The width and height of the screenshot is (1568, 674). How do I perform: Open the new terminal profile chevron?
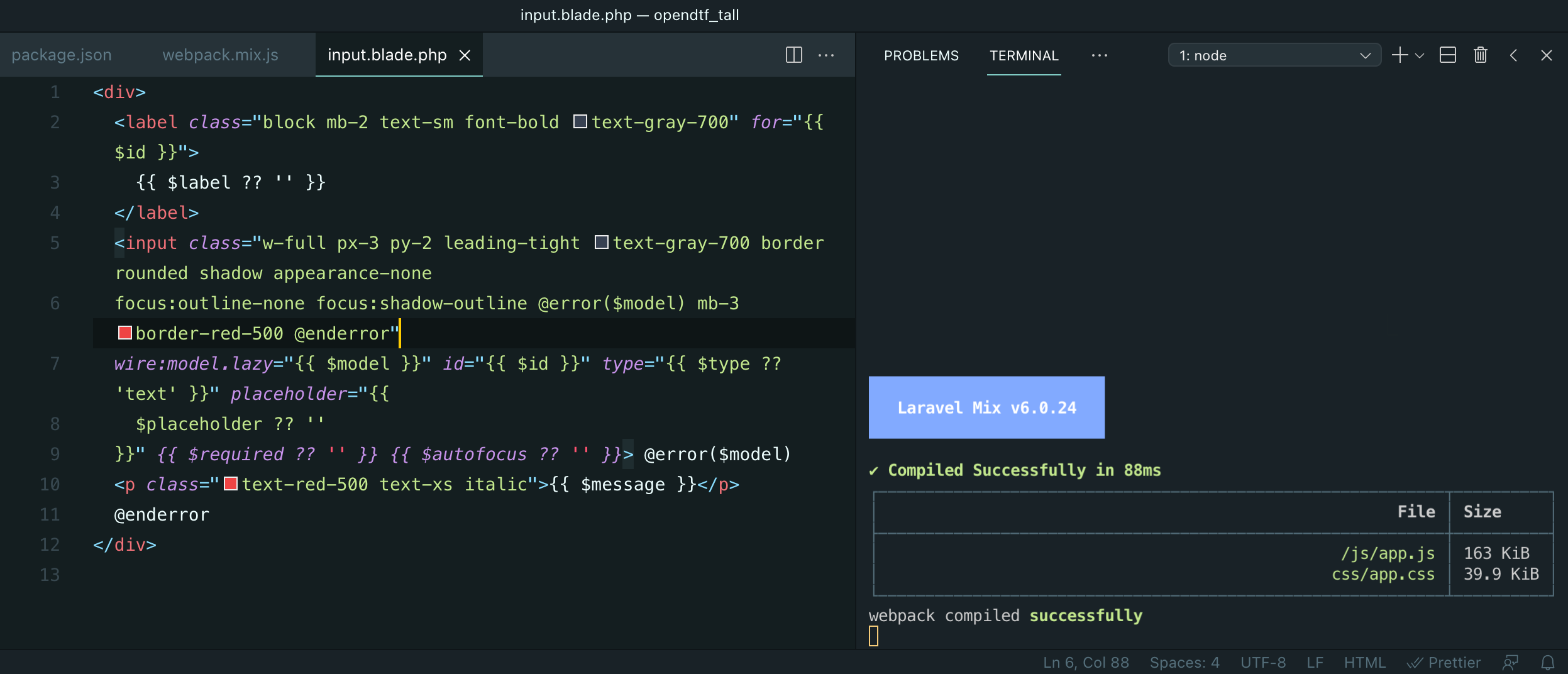(x=1418, y=55)
